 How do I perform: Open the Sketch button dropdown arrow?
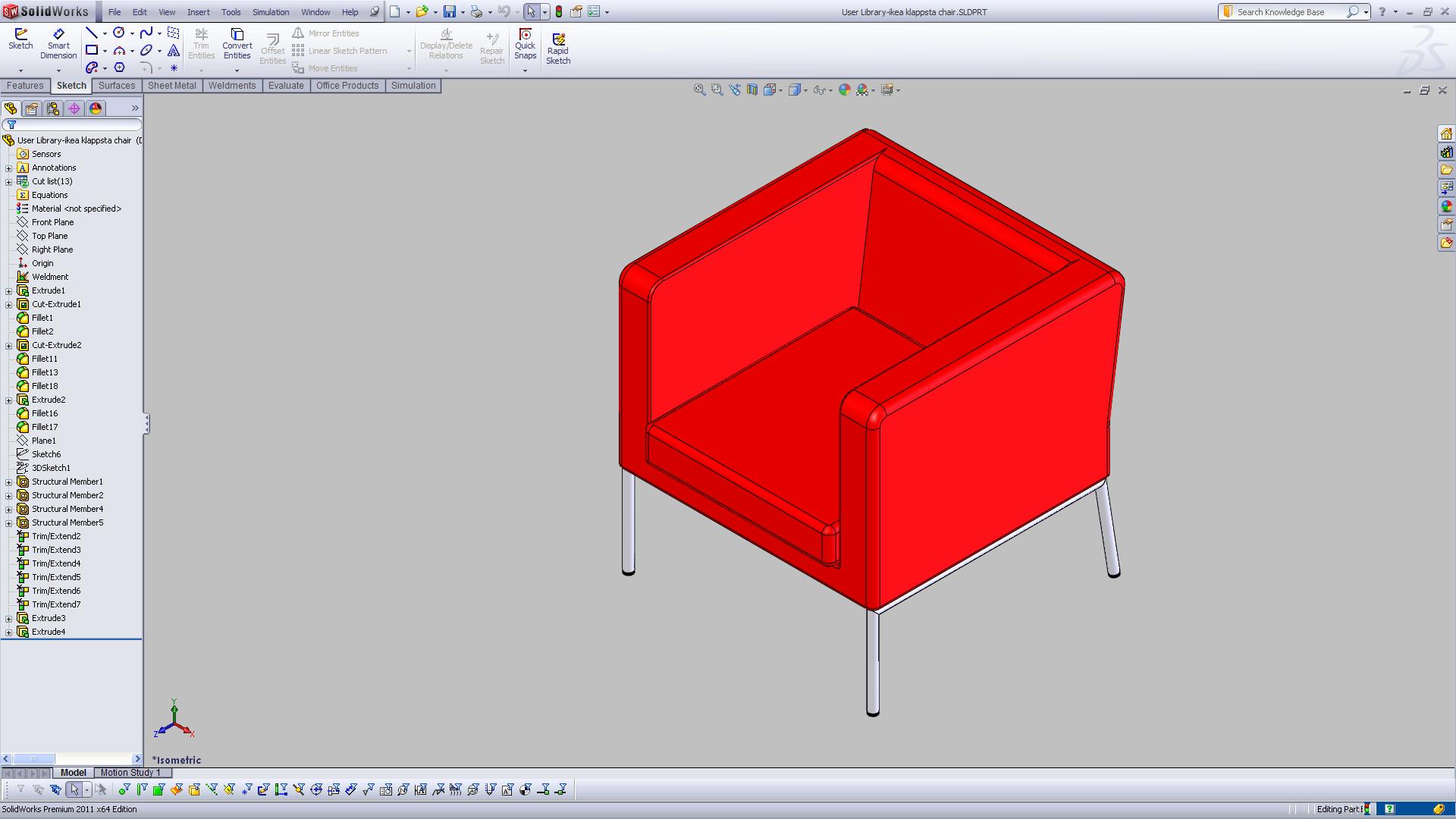[20, 71]
